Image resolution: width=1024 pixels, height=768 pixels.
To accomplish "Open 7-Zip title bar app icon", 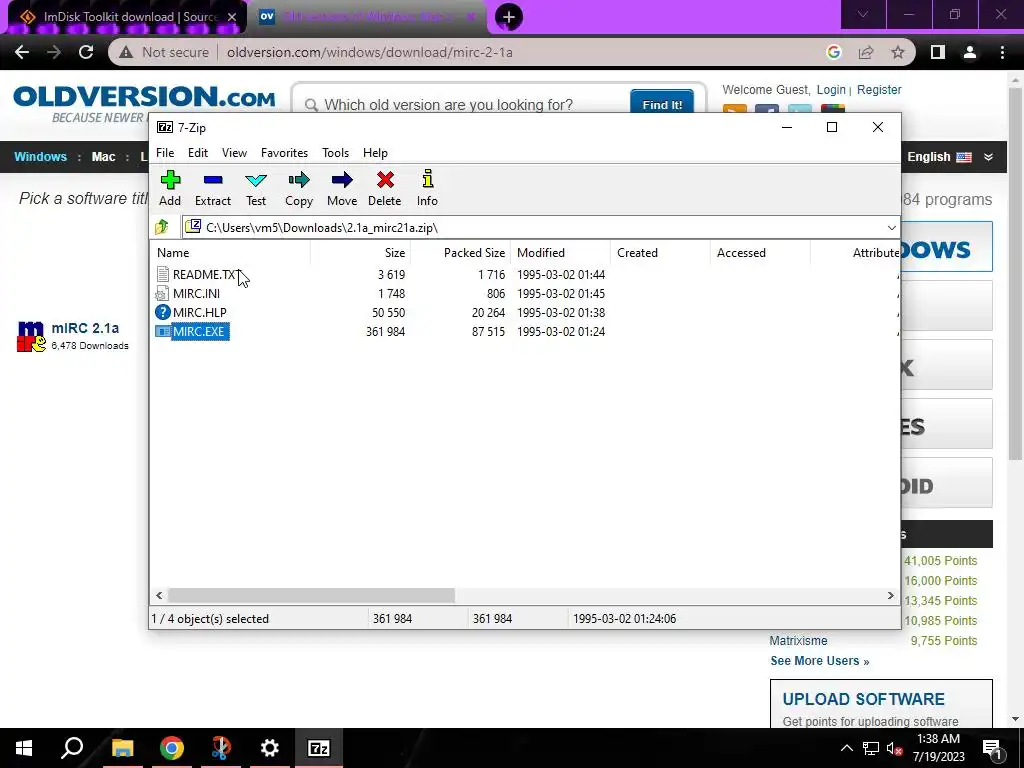I will [x=165, y=127].
